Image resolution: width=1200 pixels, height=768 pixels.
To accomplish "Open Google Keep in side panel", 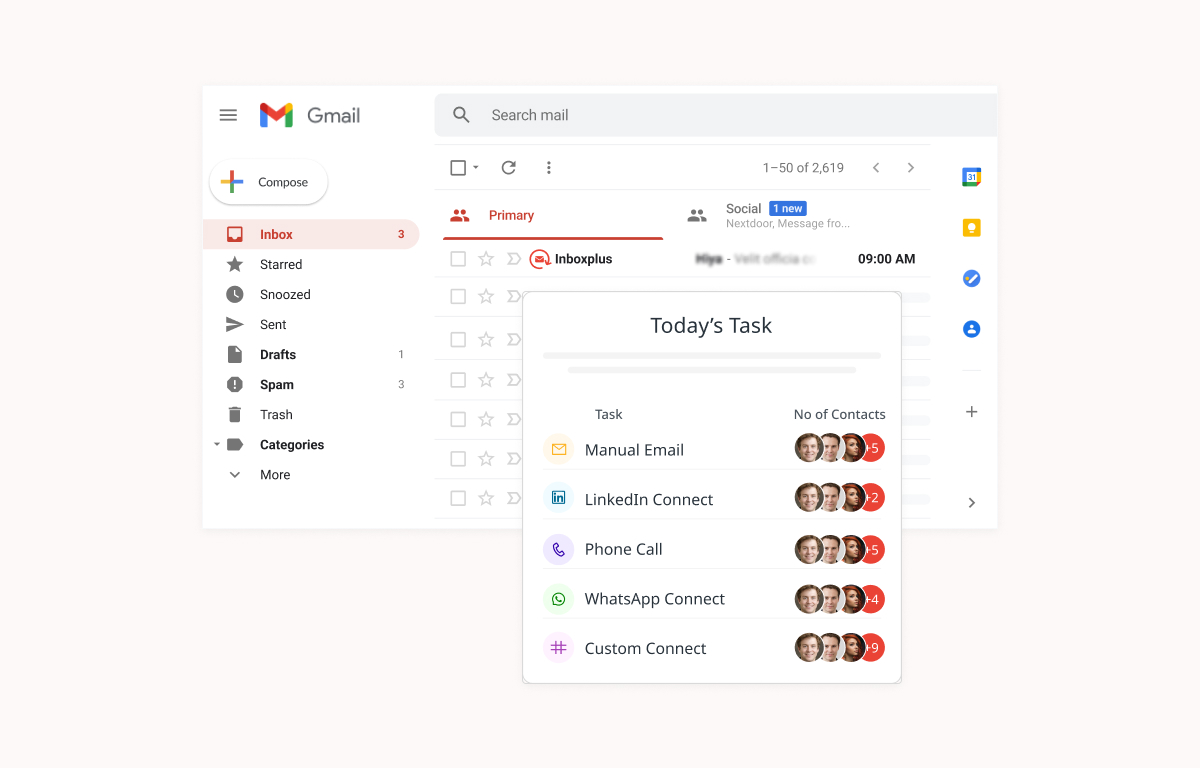I will coord(971,228).
